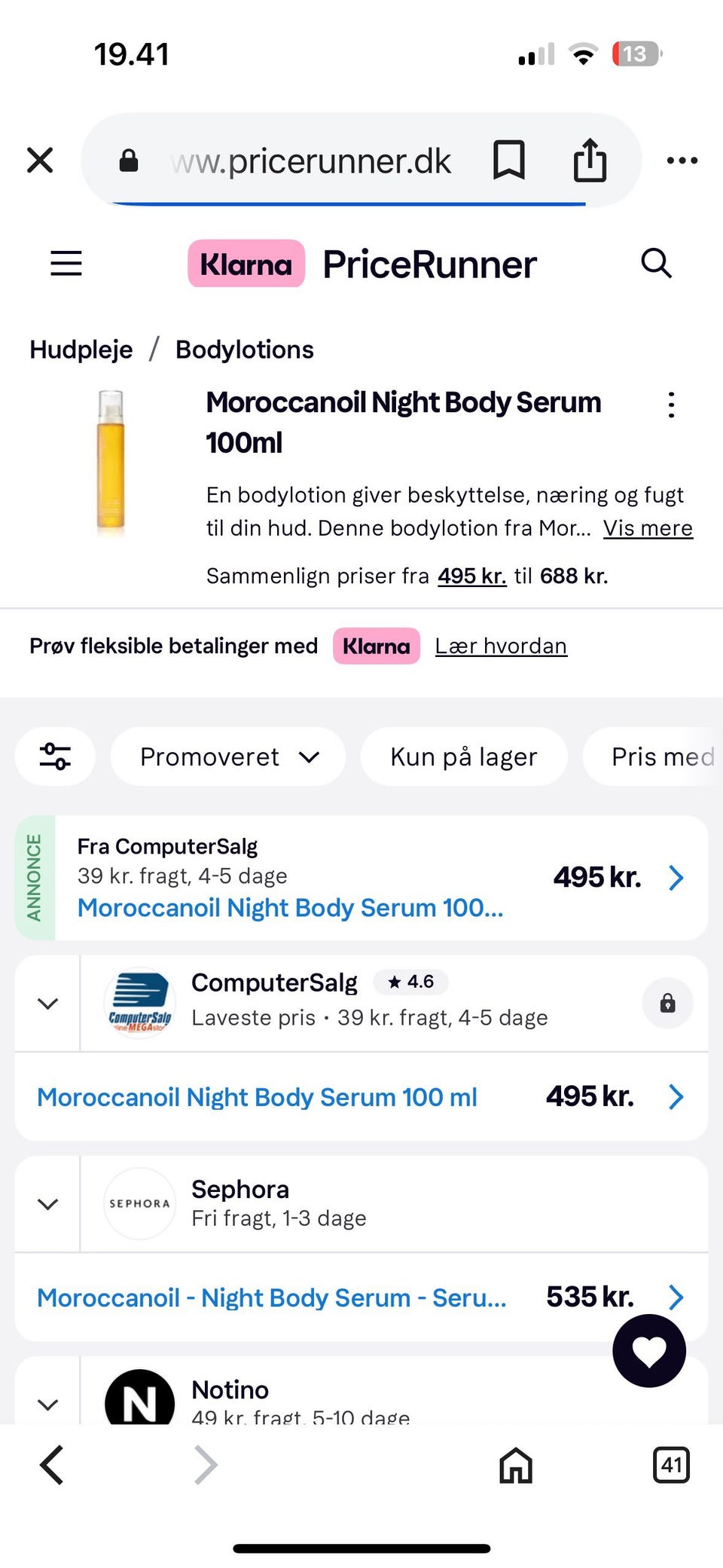Expand the Sephora store details
This screenshot has height=1568, width=723.
(x=47, y=1204)
